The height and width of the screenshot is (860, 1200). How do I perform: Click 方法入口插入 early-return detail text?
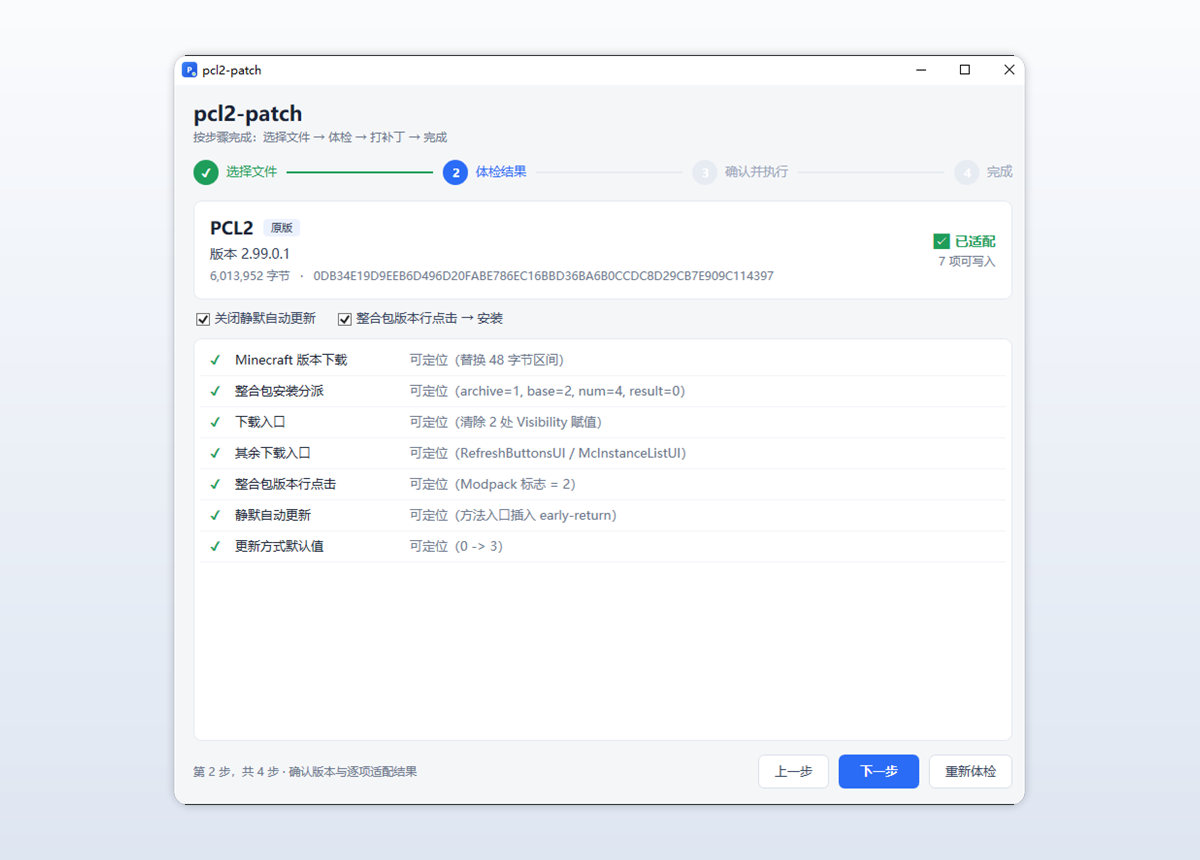pos(513,515)
